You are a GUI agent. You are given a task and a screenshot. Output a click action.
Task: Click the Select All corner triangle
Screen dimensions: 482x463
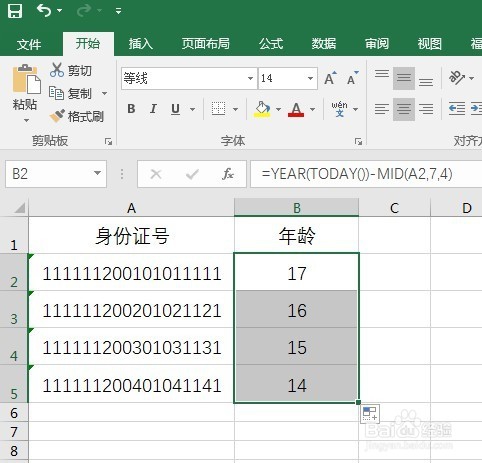click(19, 208)
